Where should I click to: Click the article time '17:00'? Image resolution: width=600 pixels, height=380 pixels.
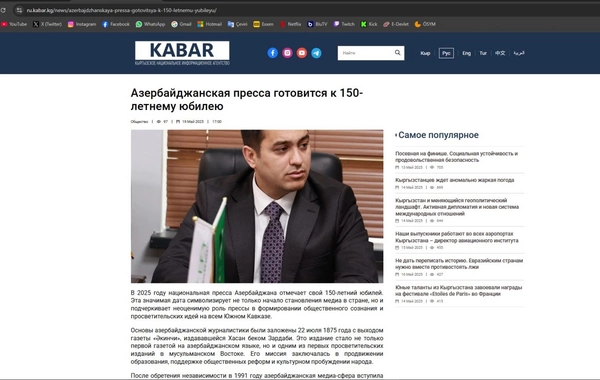click(217, 122)
